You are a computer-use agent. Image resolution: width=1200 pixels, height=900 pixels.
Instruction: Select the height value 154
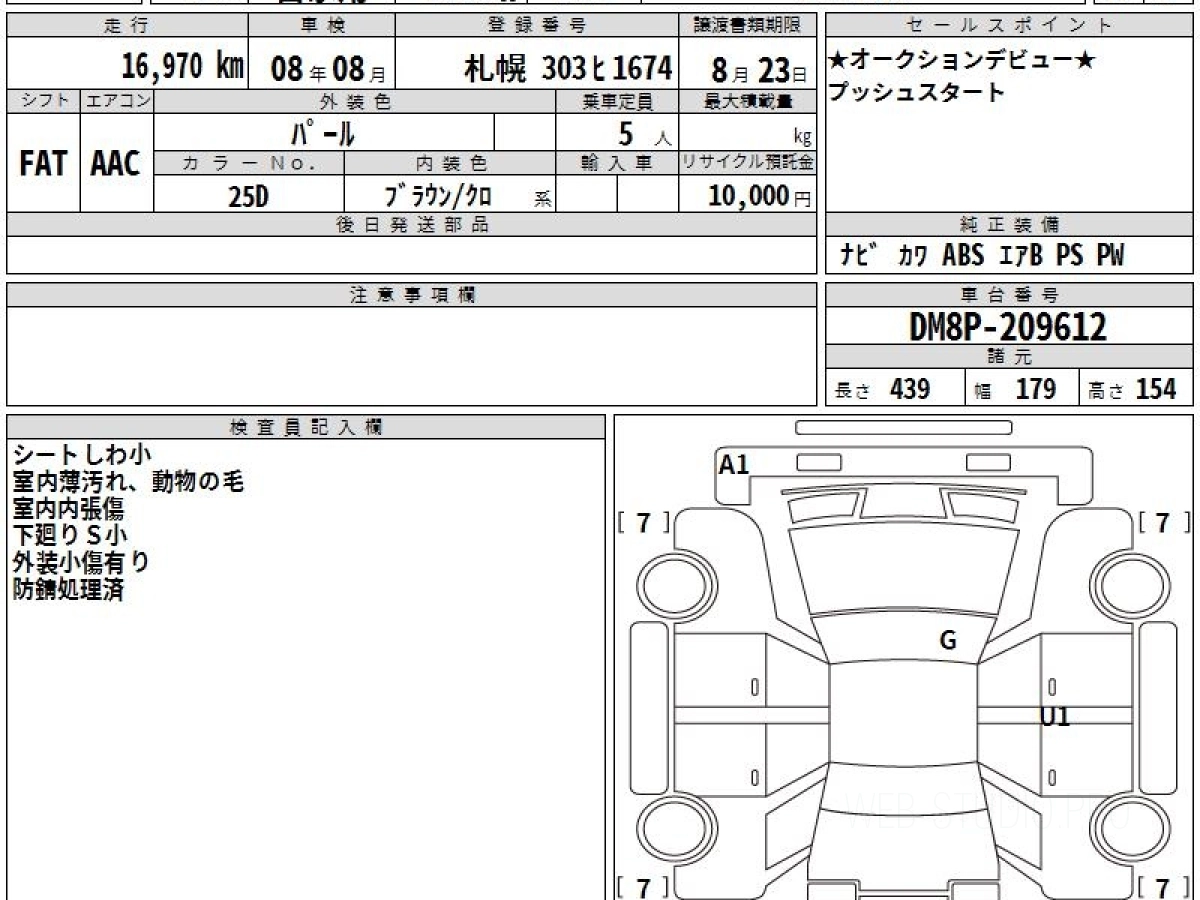click(x=1157, y=389)
